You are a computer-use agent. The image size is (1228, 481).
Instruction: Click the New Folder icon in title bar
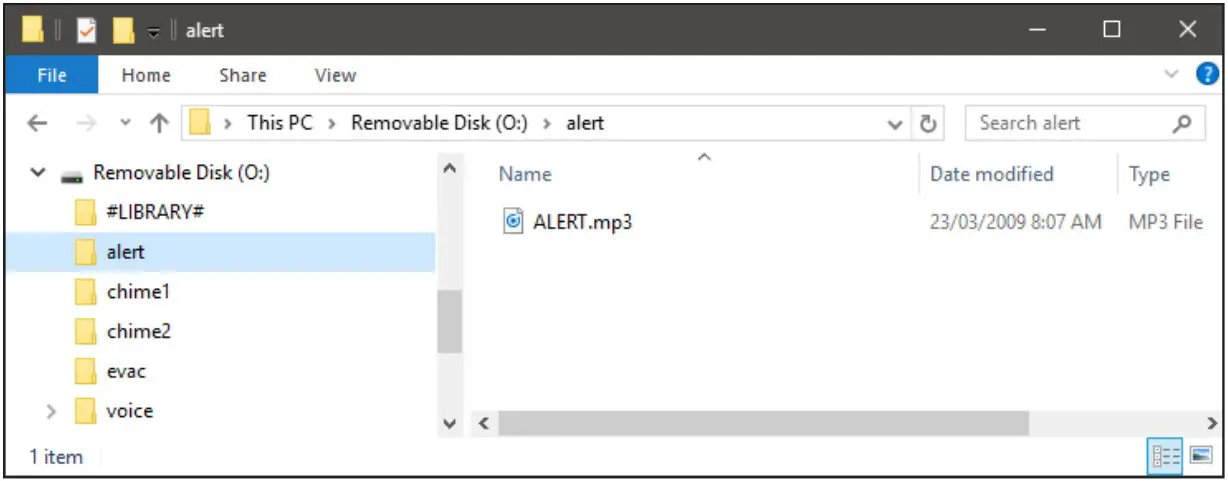(123, 31)
